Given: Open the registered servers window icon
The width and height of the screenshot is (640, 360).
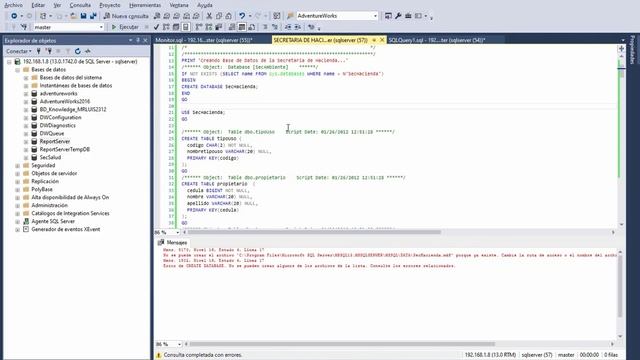Looking at the screenshot, I should click(x=388, y=16).
